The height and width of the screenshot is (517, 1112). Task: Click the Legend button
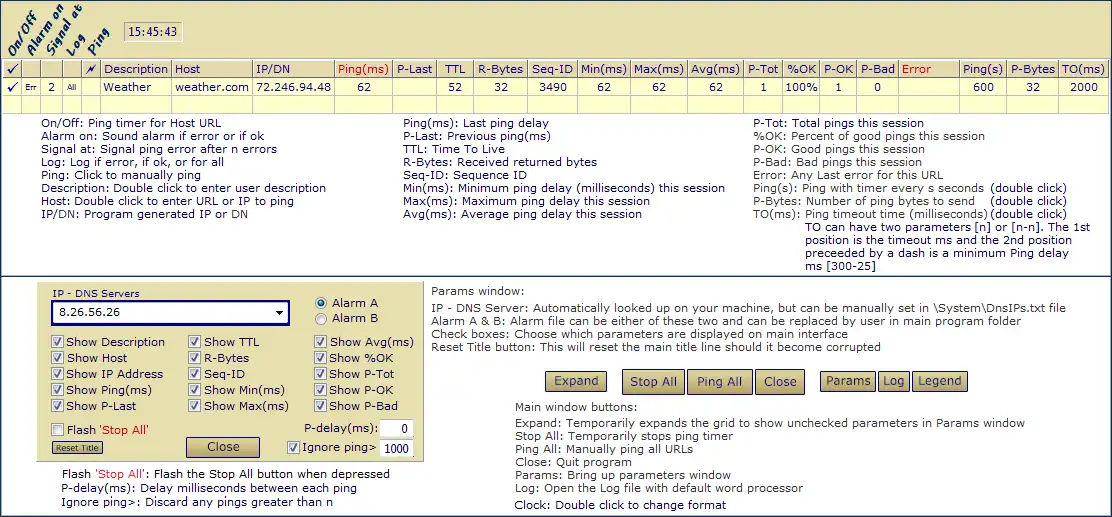[x=940, y=381]
